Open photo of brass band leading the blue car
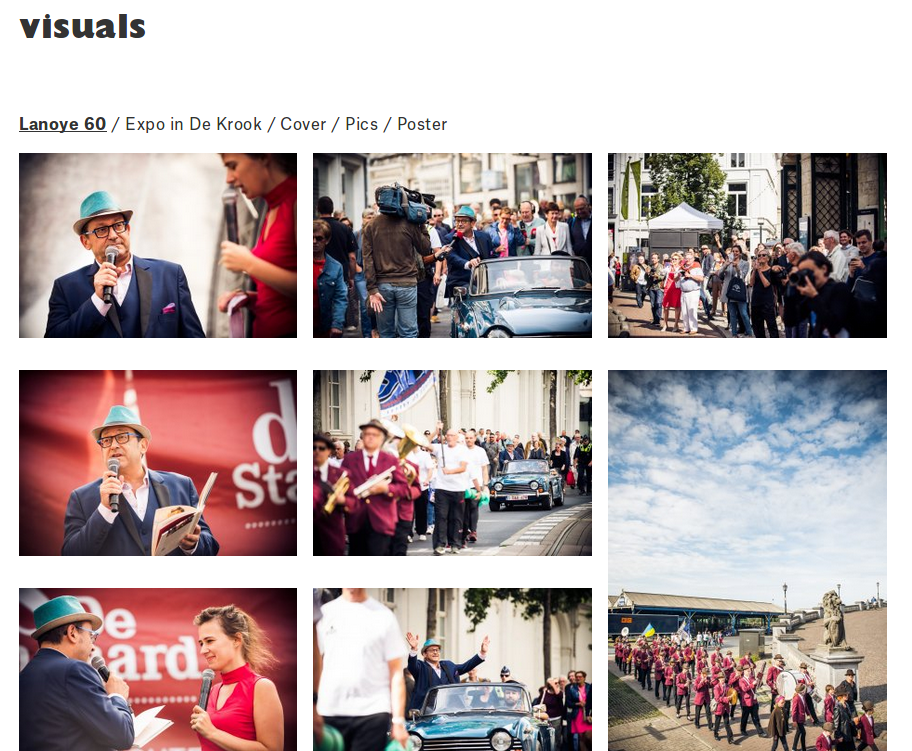Image resolution: width=912 pixels, height=751 pixels. [x=452, y=463]
